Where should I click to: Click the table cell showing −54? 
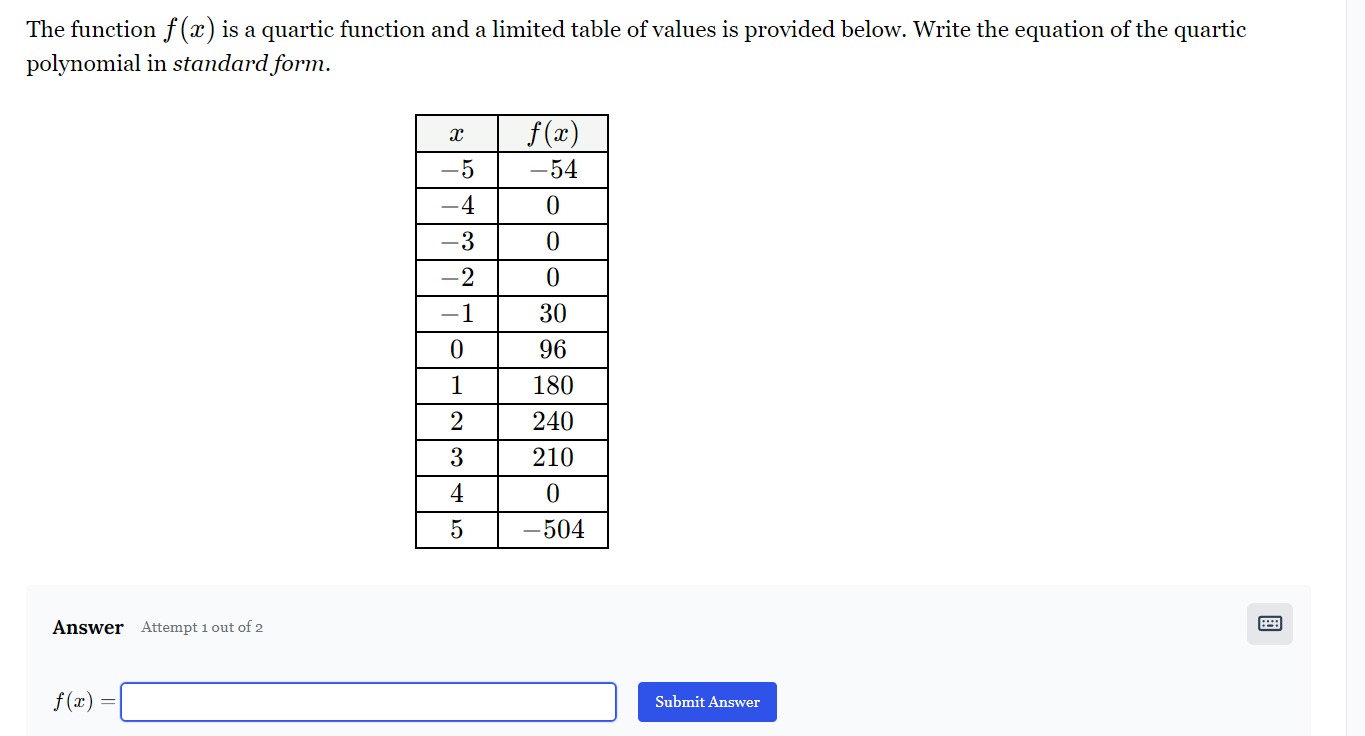553,170
